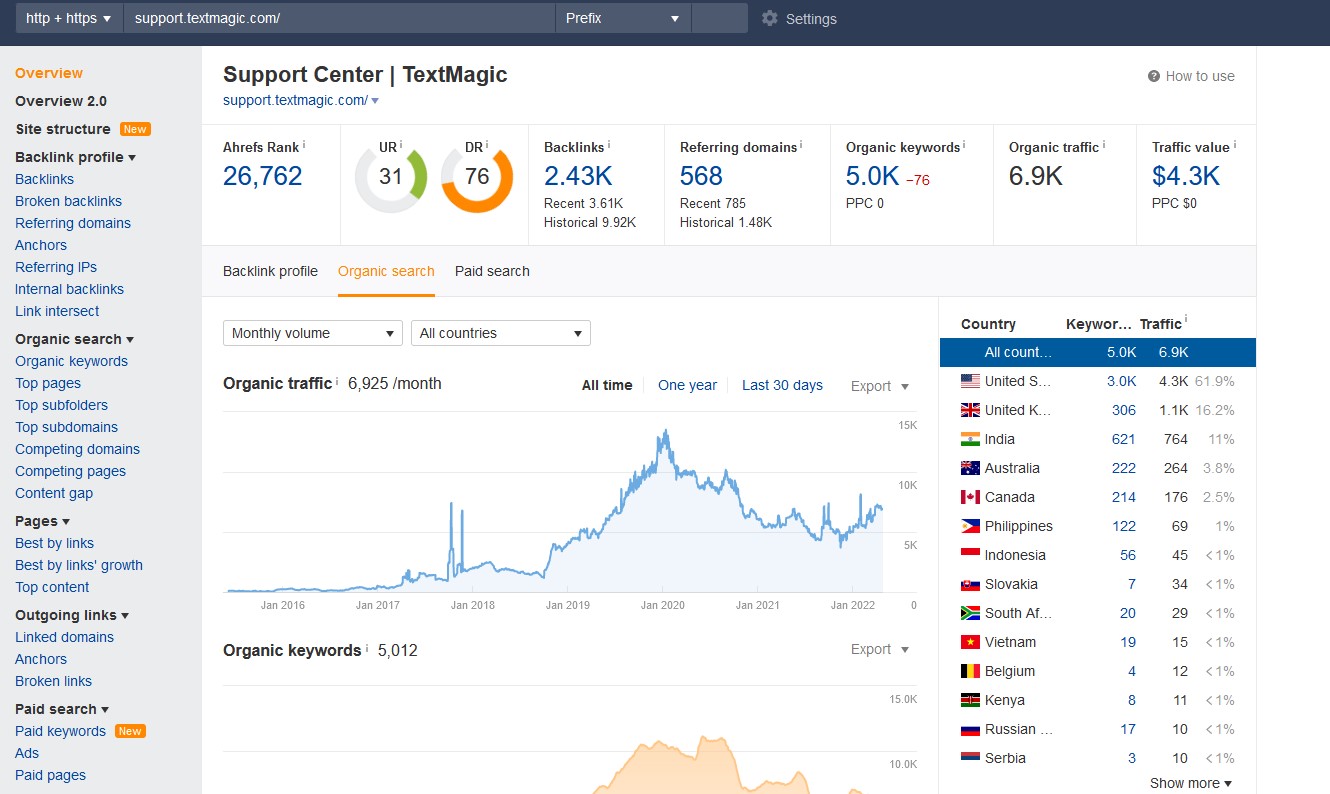
Task: Click the Vietnam flag icon
Action: click(x=970, y=642)
